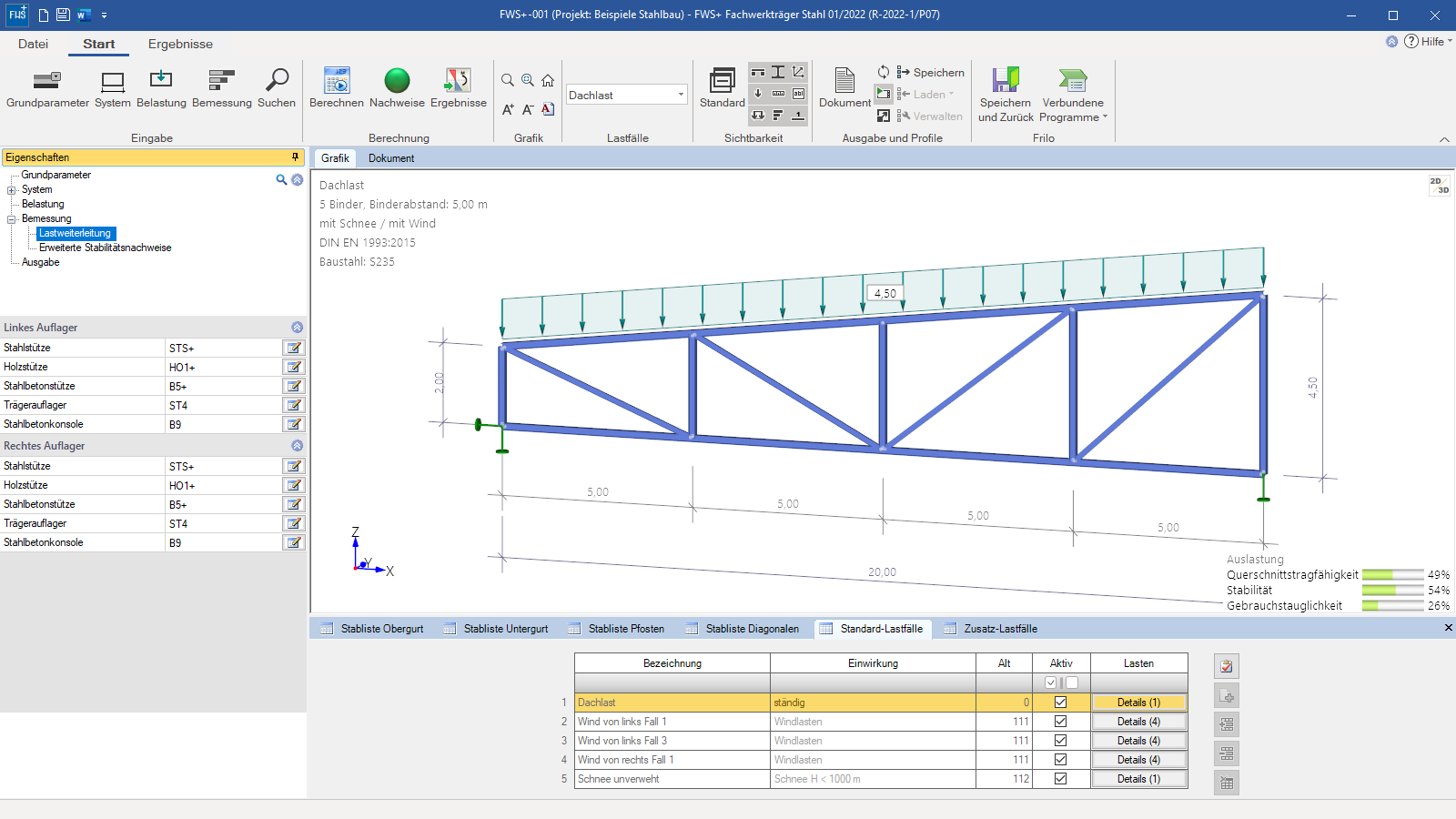Select the zoom window tool
The width and height of the screenshot is (1456, 819).
528,81
